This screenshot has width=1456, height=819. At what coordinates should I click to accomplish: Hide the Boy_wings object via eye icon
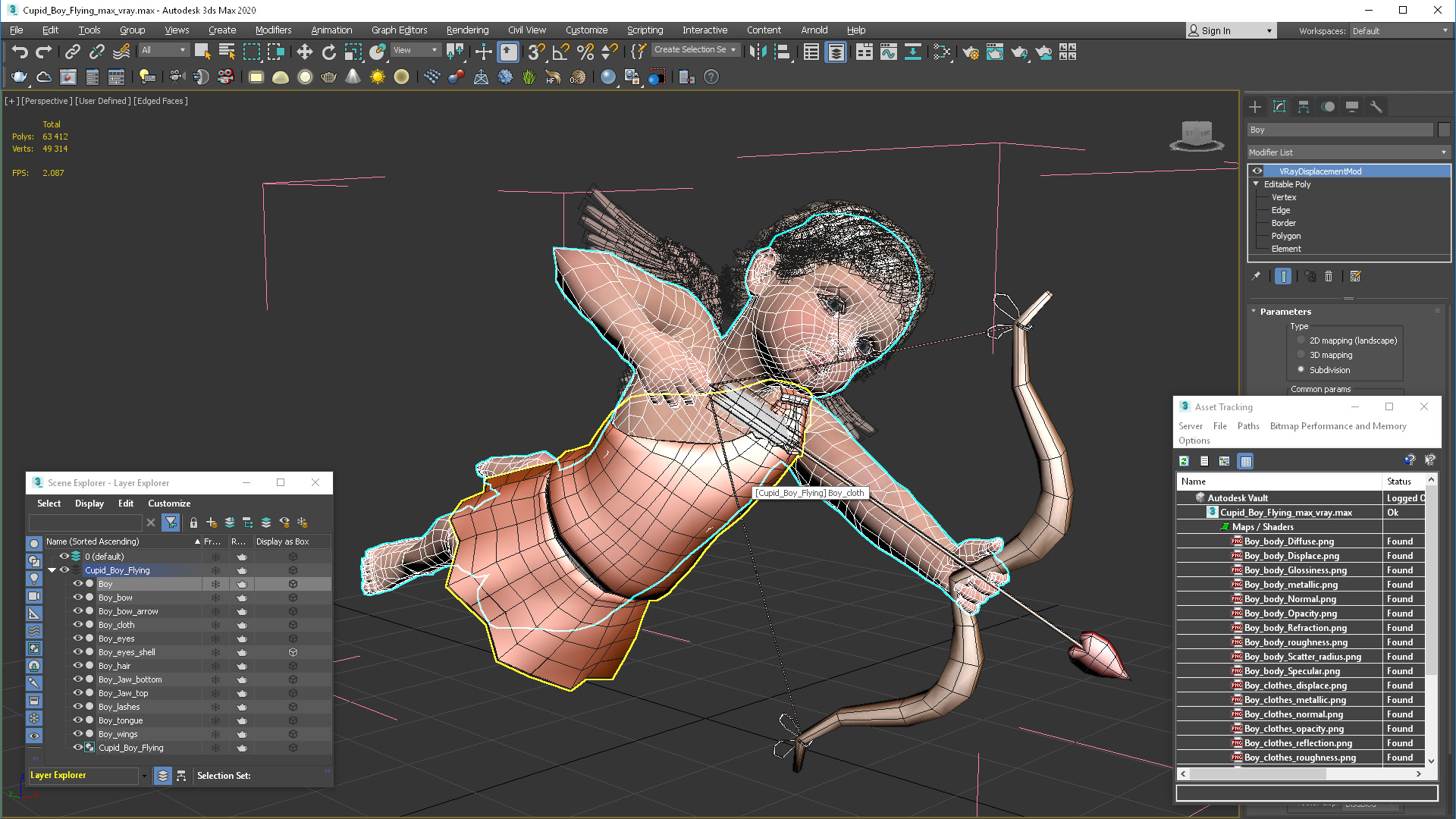coord(77,734)
